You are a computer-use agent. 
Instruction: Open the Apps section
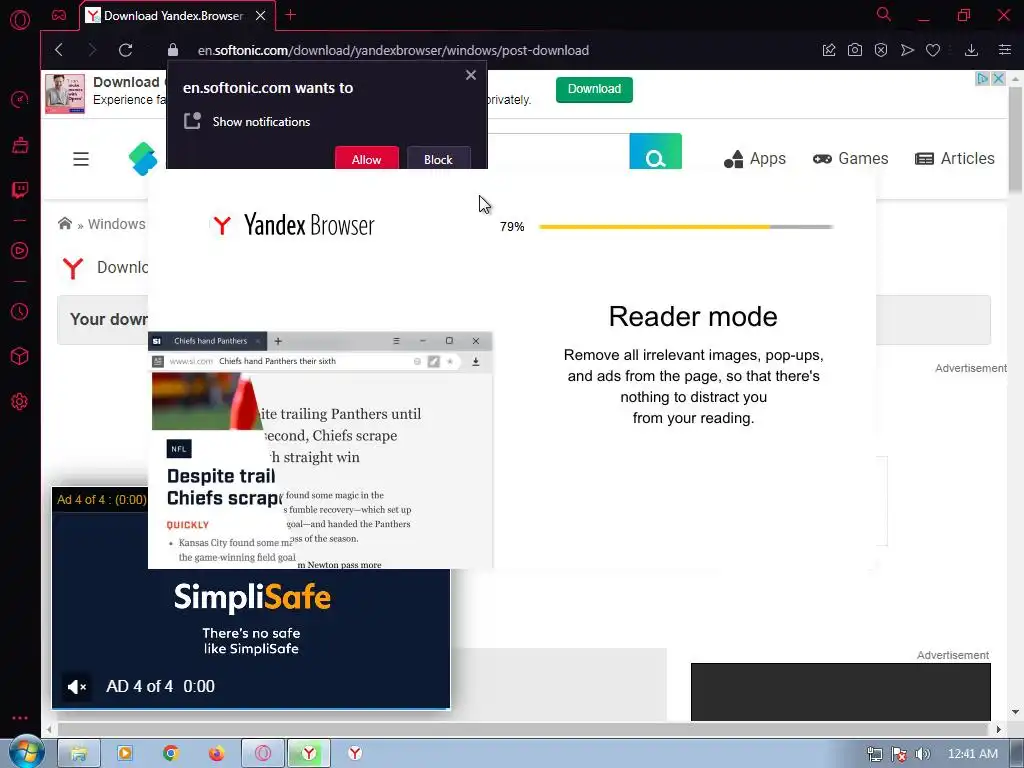click(754, 159)
